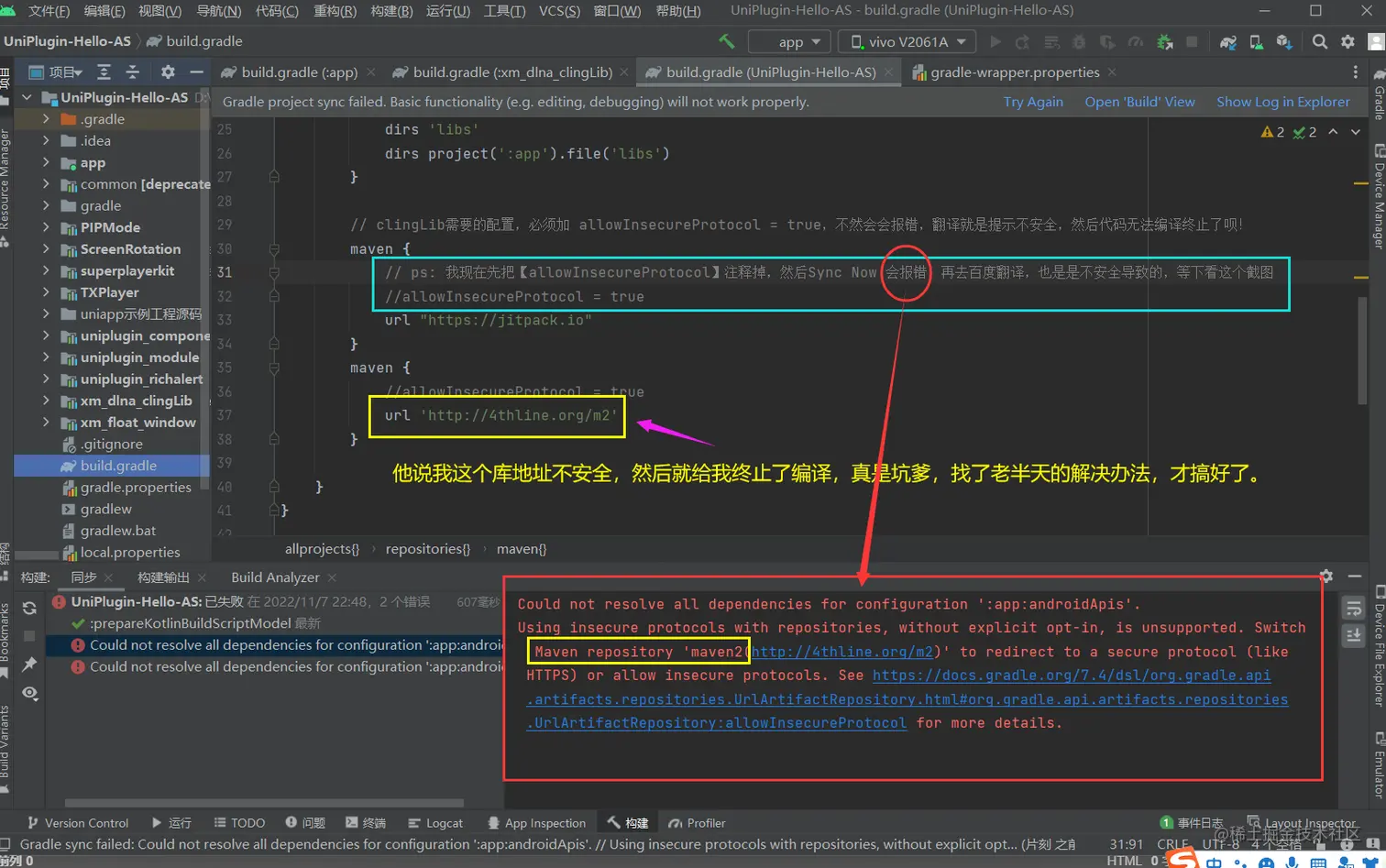Select the .gitignore file in the project tree

pos(111,445)
